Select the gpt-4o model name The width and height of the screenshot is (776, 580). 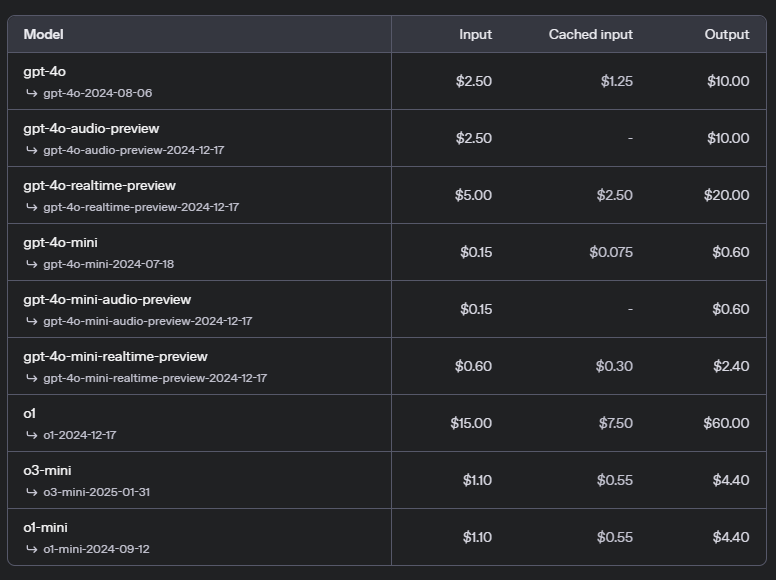(45, 71)
